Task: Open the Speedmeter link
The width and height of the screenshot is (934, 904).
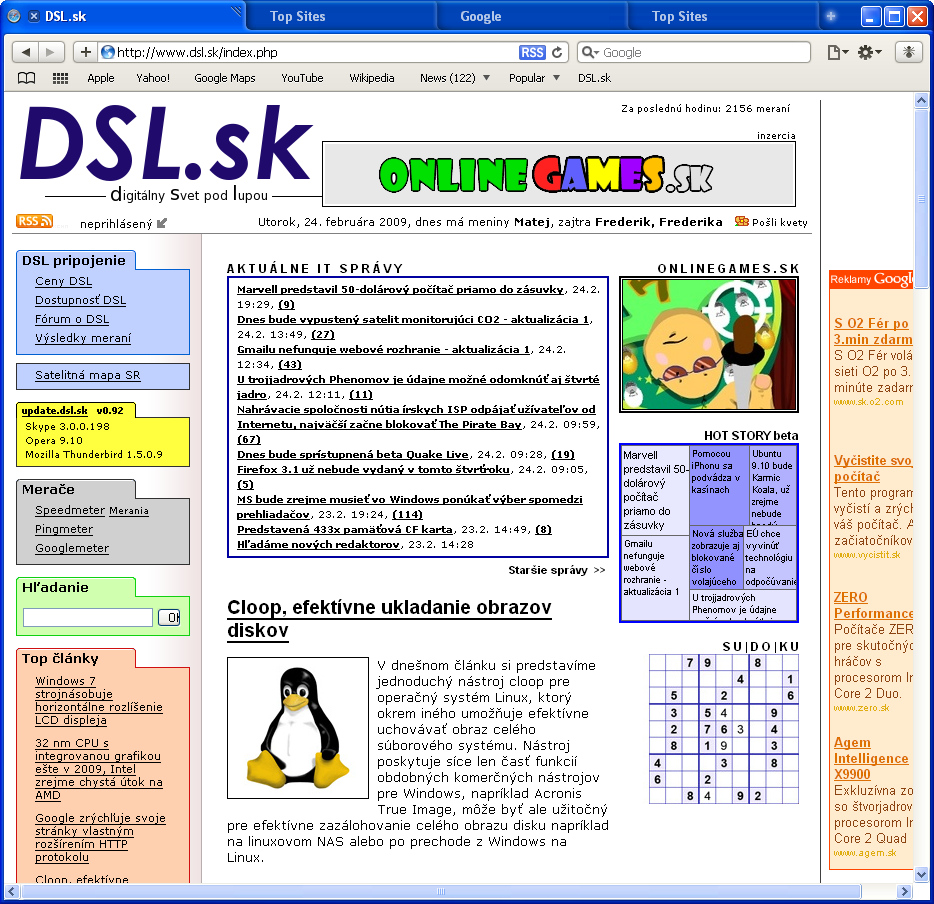Action: (x=70, y=510)
